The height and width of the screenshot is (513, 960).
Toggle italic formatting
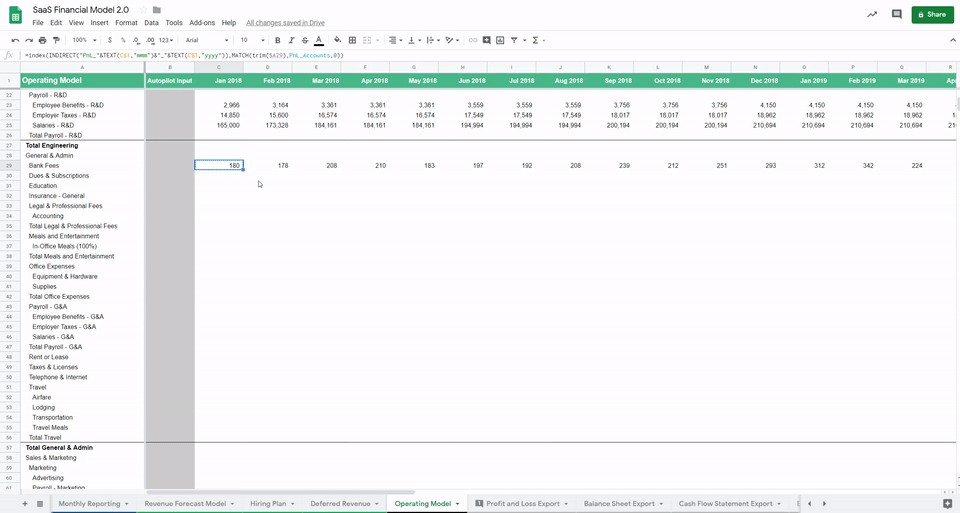click(291, 40)
